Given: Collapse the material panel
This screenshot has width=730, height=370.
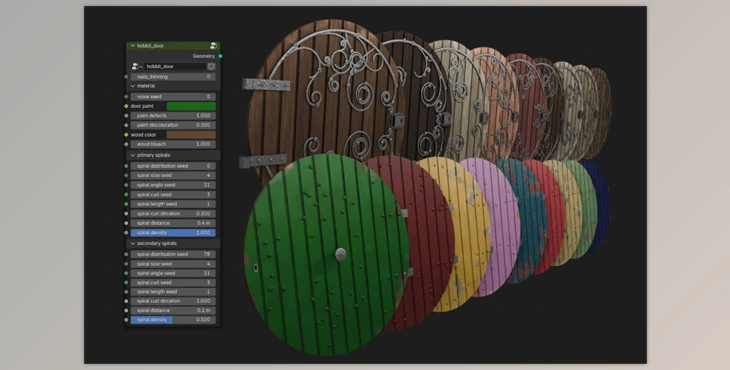Looking at the screenshot, I should tap(133, 86).
